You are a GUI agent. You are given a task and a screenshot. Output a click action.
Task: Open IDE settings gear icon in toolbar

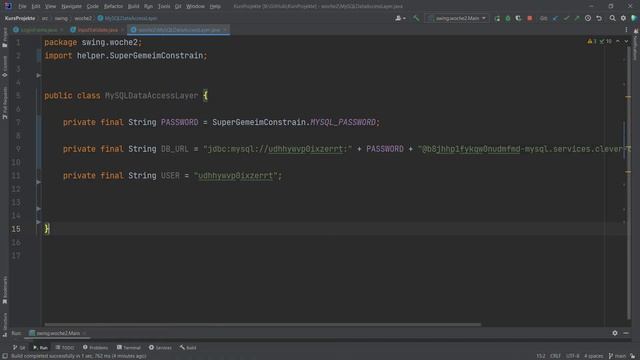coord(623,18)
